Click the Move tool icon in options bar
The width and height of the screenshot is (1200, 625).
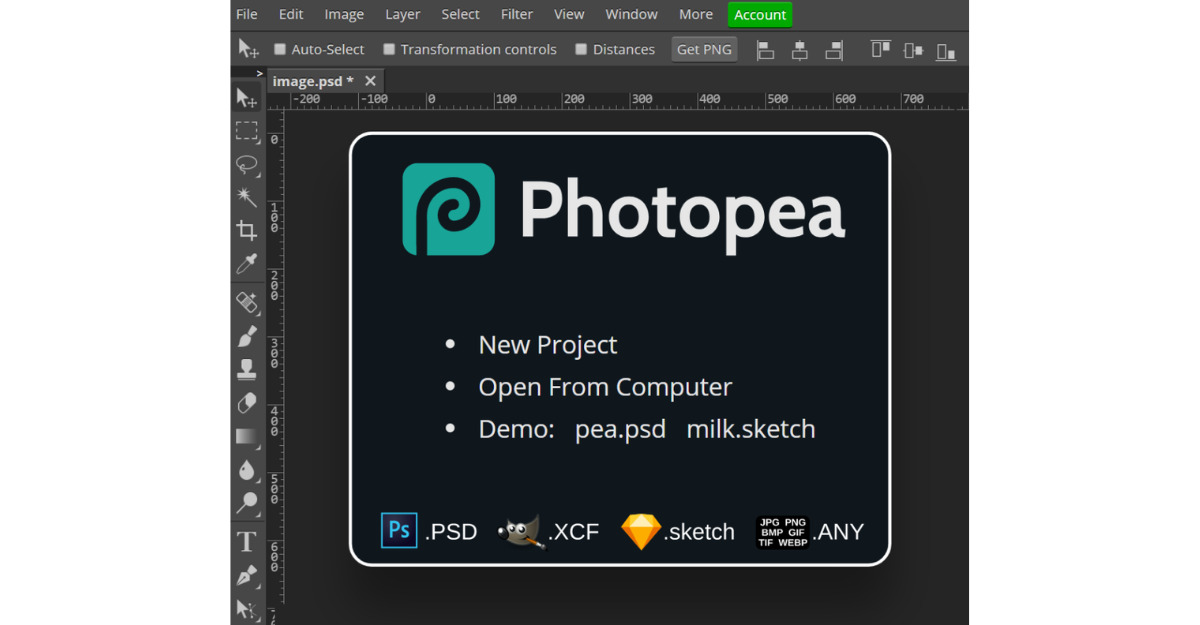[248, 49]
